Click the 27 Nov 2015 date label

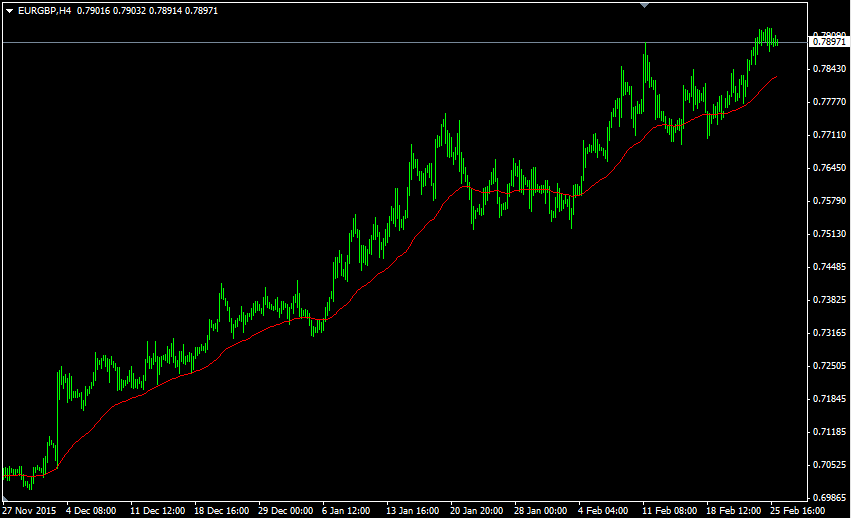(29, 511)
